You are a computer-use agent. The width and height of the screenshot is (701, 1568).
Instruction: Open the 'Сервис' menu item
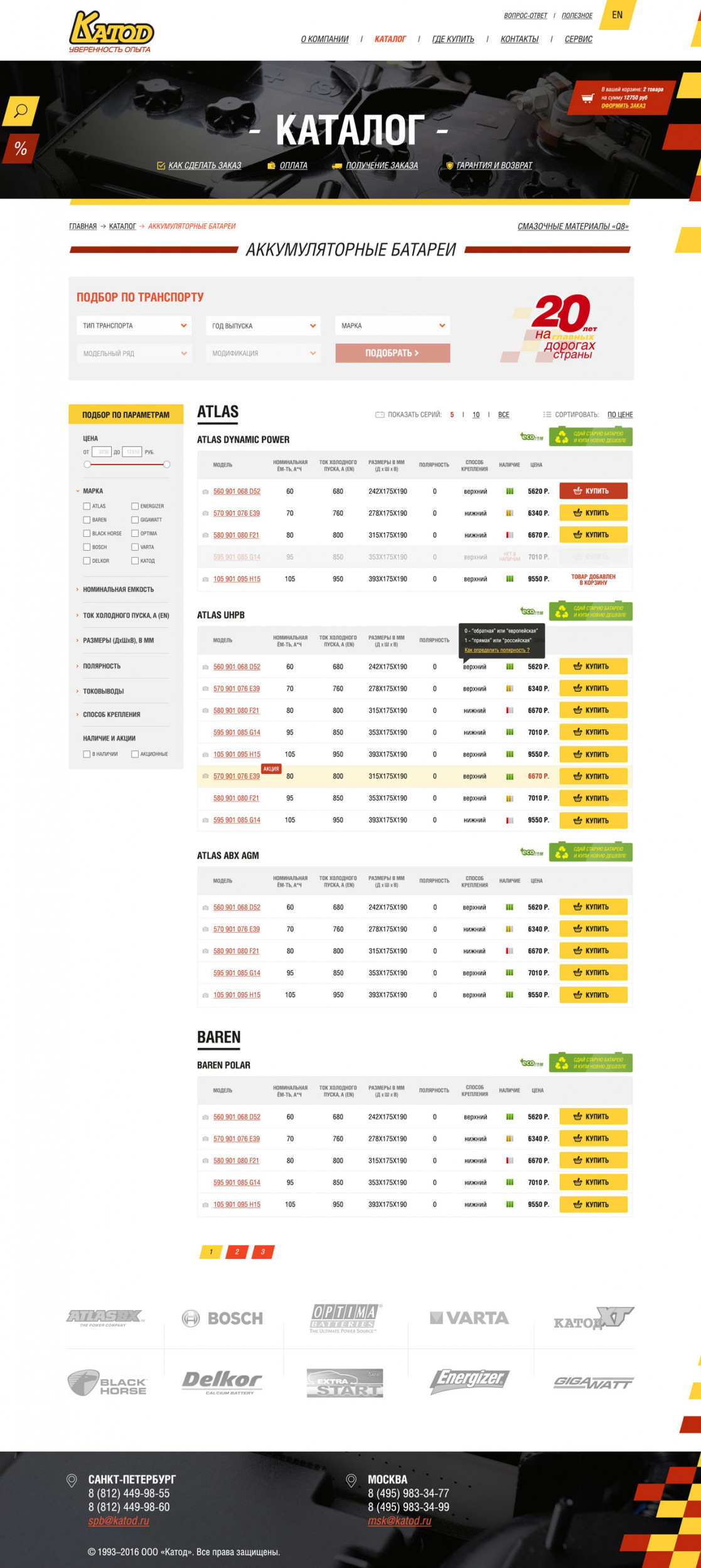(579, 40)
